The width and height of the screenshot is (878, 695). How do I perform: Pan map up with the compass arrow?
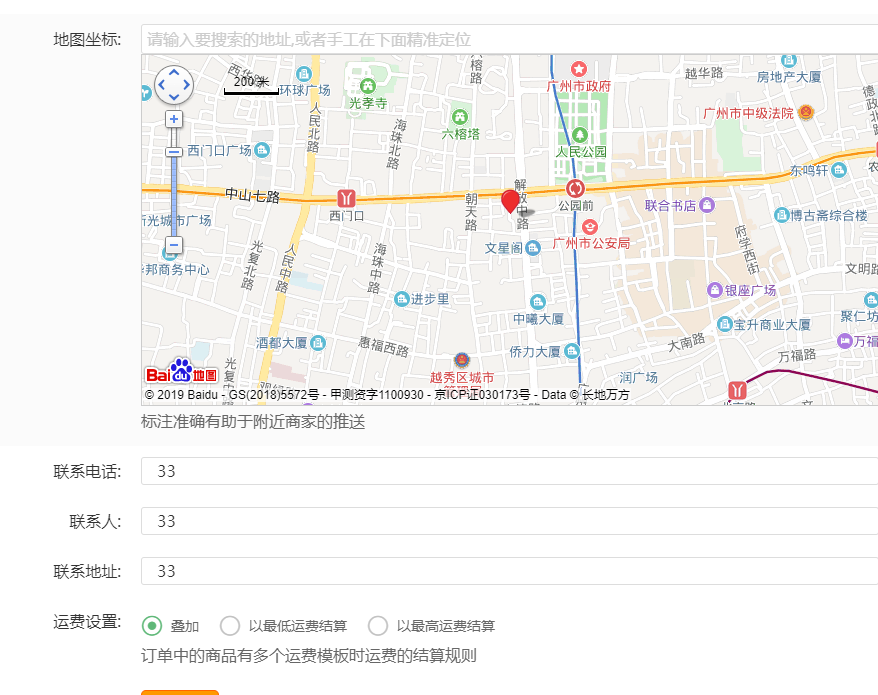coord(174,73)
